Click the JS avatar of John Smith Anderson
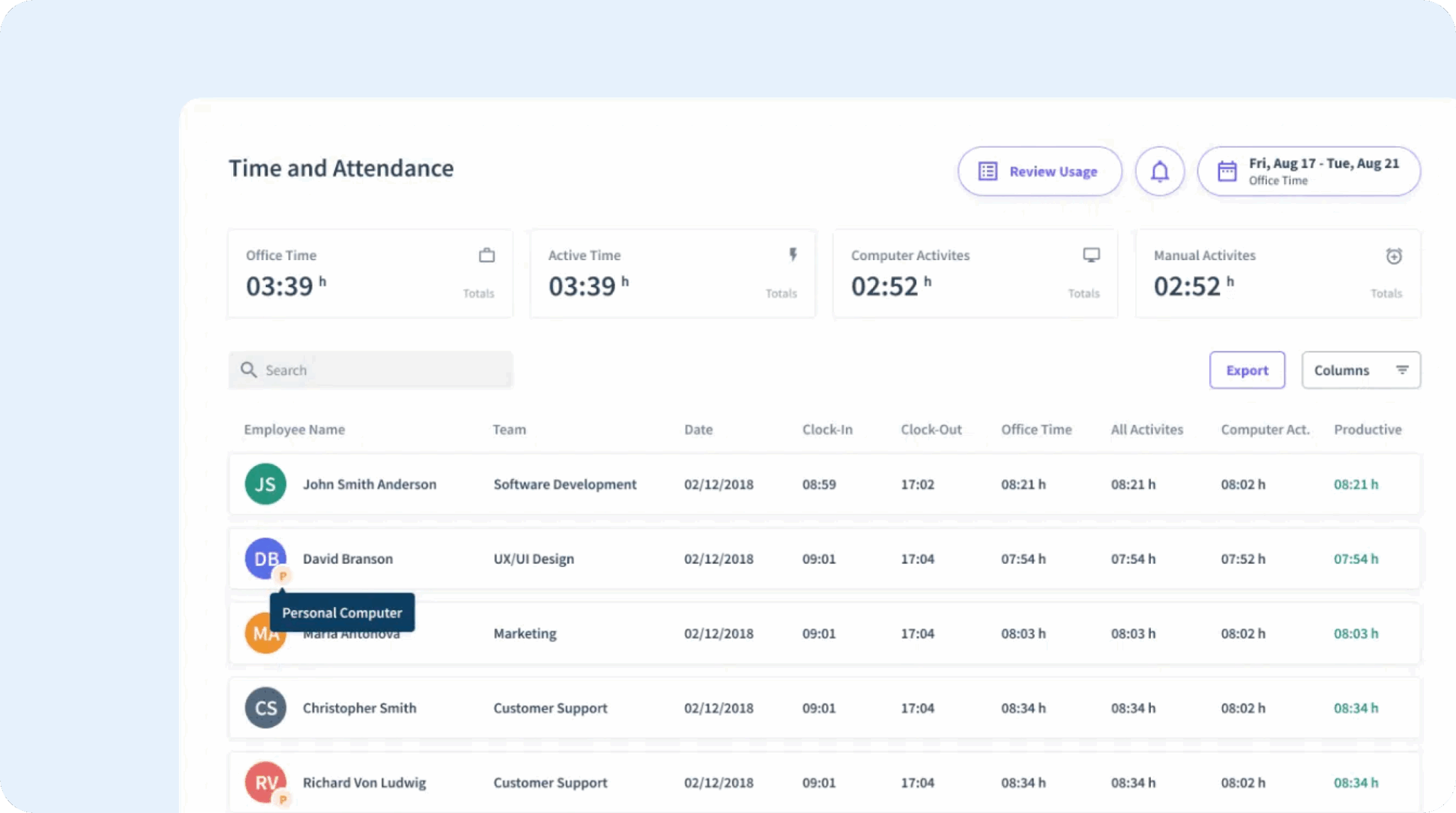This screenshot has height=813, width=1456. tap(265, 484)
